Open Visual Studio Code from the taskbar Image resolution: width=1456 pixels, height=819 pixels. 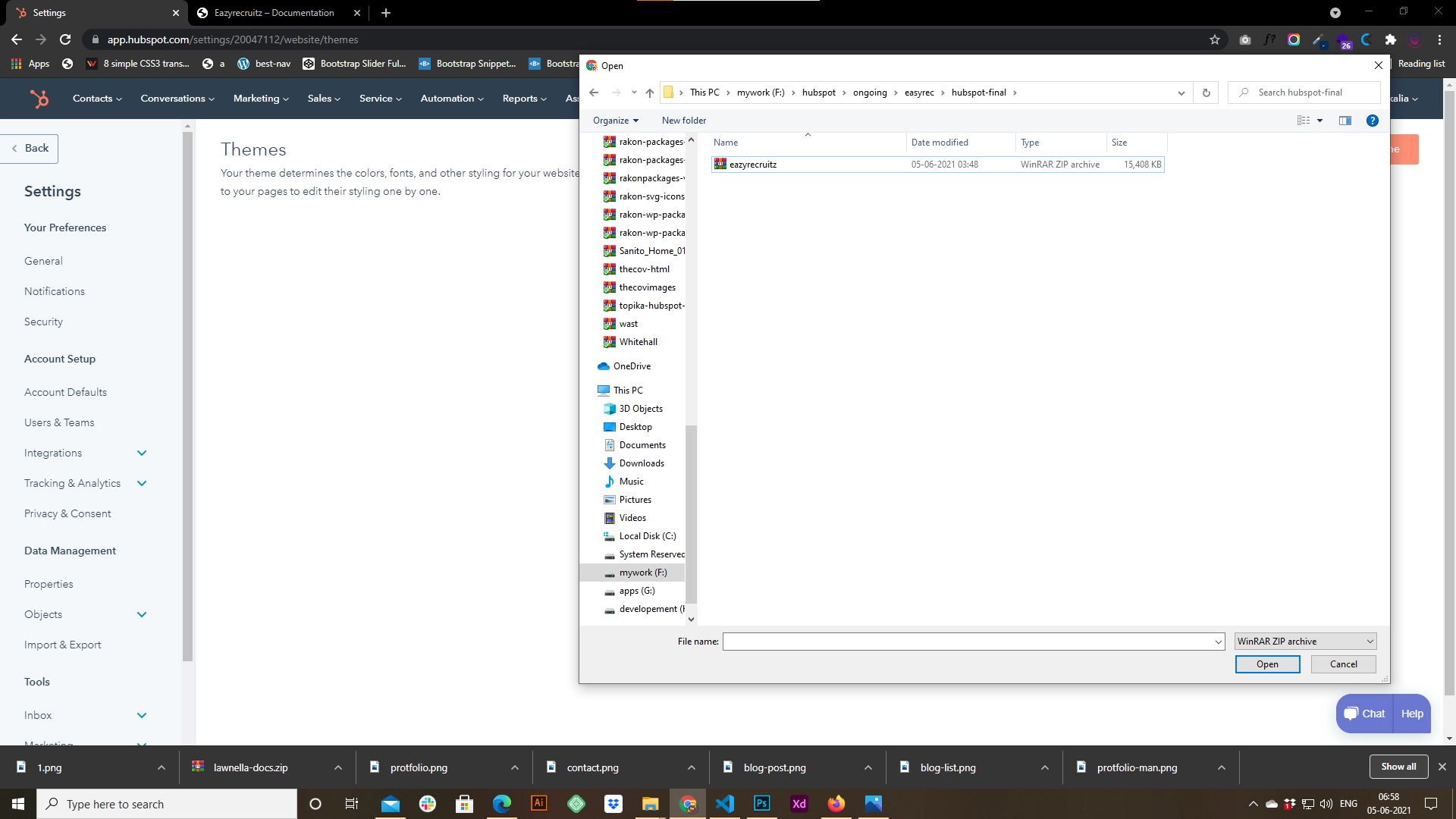pyautogui.click(x=724, y=804)
